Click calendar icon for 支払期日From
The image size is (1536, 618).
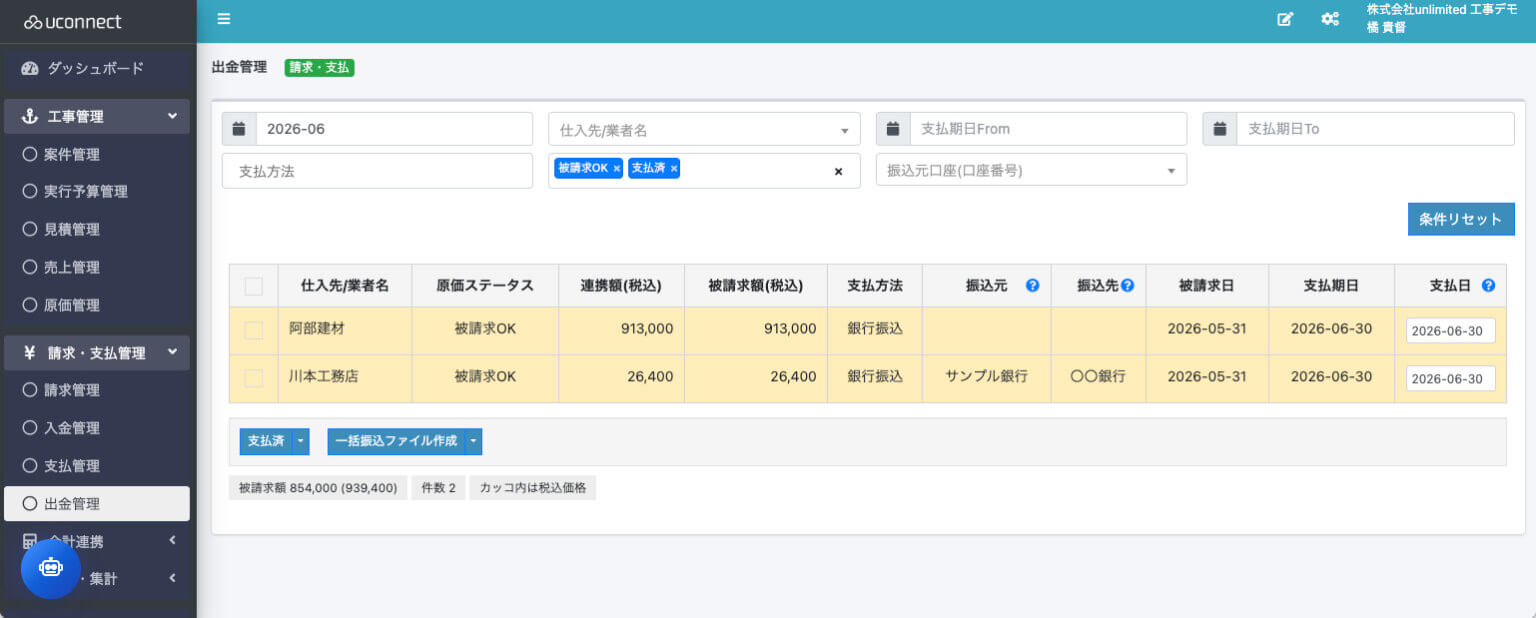point(893,129)
